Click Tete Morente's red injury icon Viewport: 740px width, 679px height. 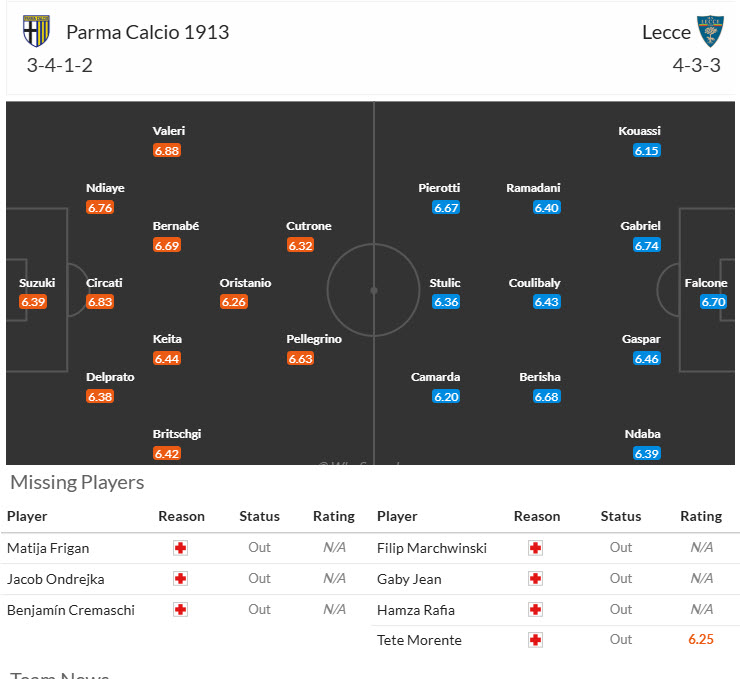pos(536,640)
